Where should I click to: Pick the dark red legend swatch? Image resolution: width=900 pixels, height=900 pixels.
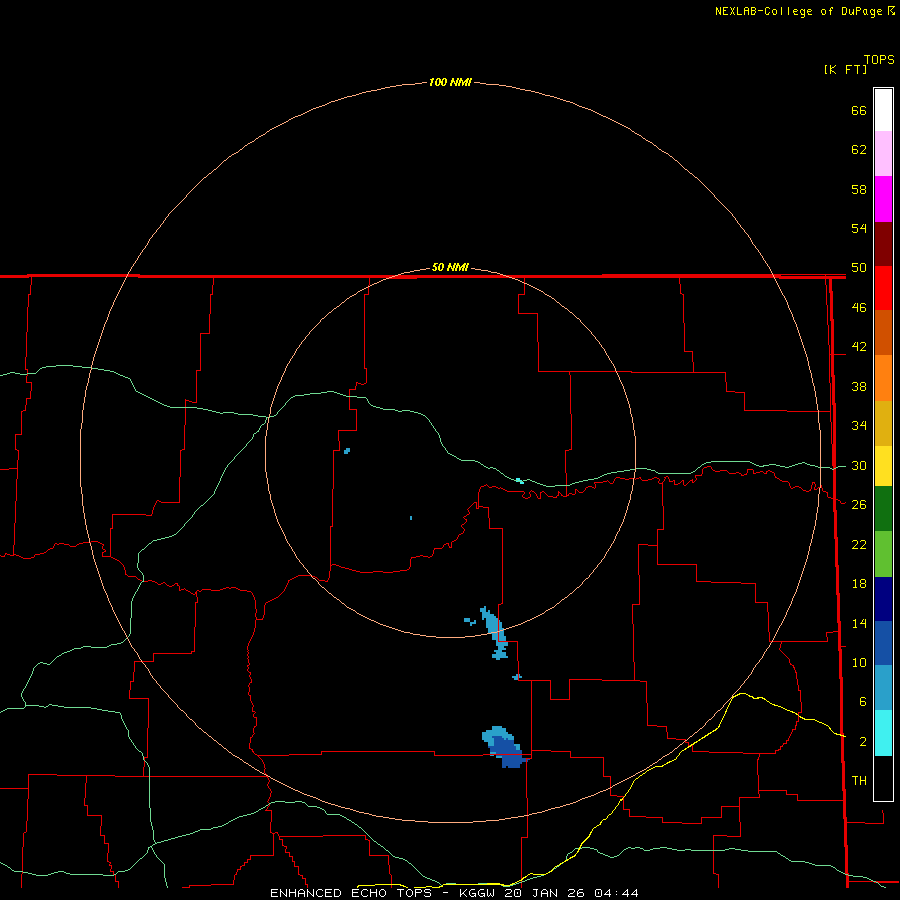coord(883,244)
